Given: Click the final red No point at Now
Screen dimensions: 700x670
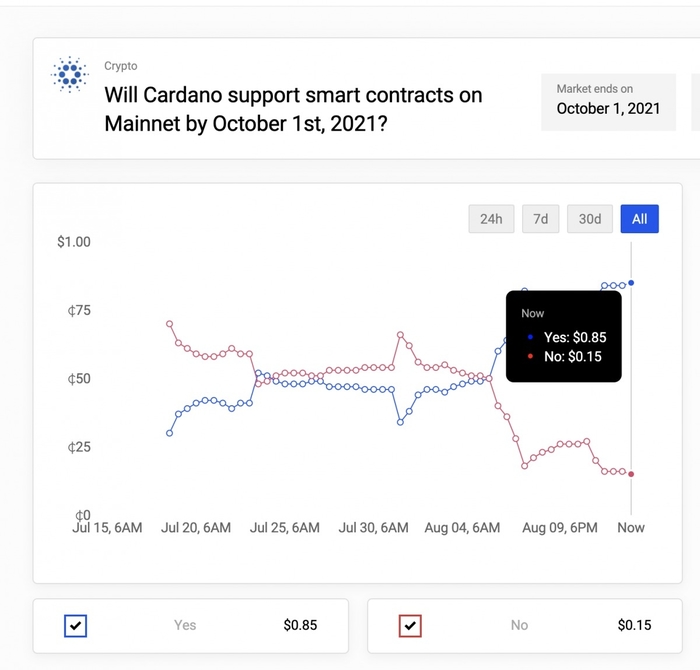Looking at the screenshot, I should [x=631, y=474].
